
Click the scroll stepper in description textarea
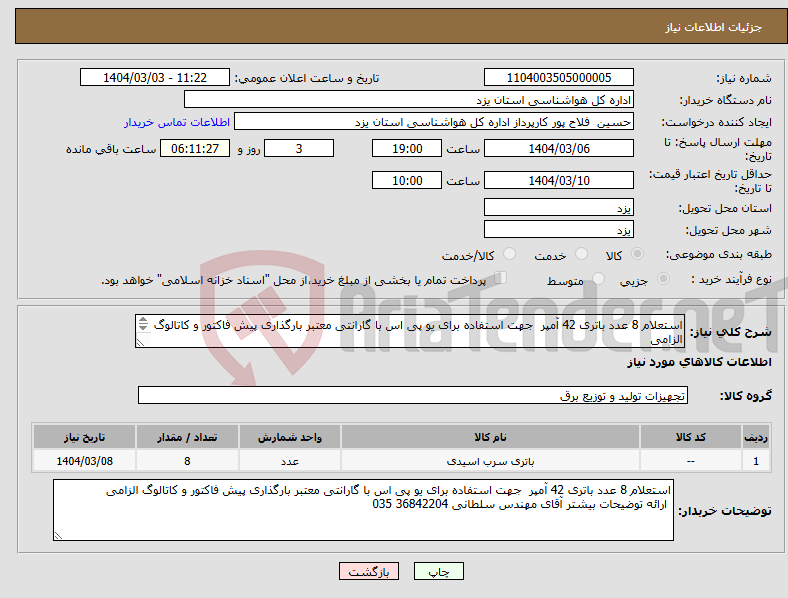(x=143, y=324)
